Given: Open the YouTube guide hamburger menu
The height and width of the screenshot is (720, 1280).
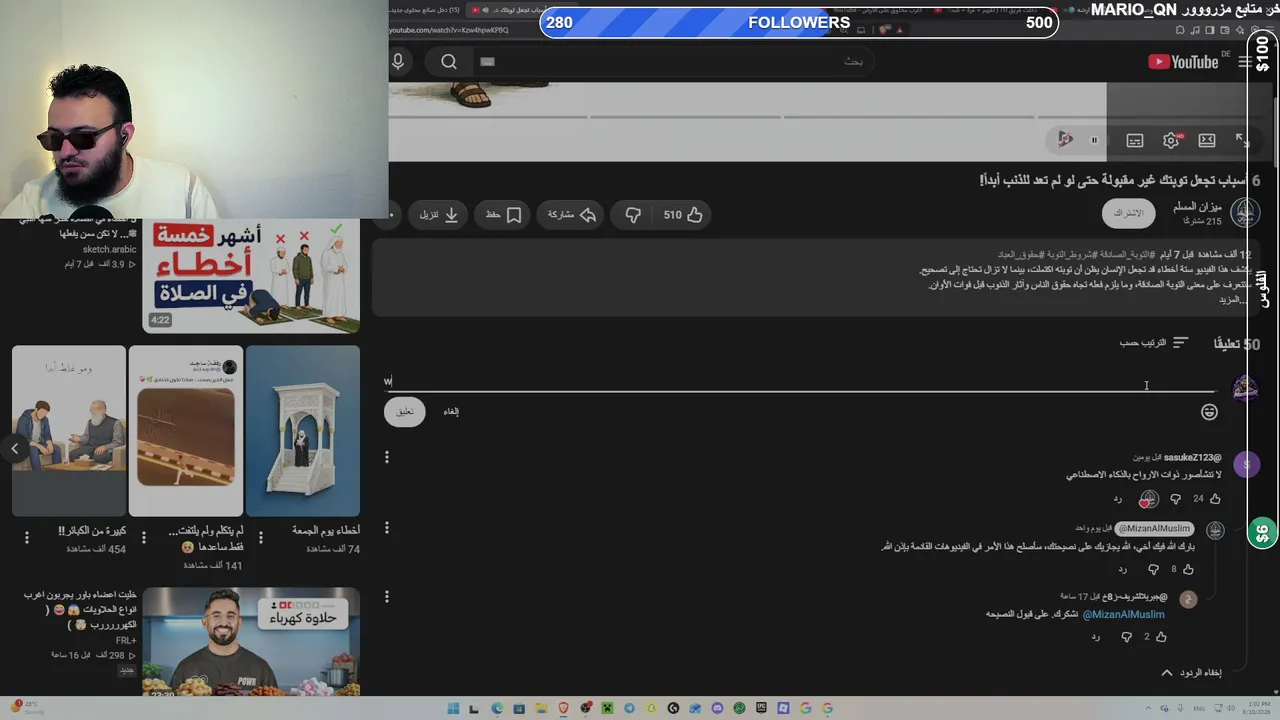Looking at the screenshot, I should (x=1245, y=62).
